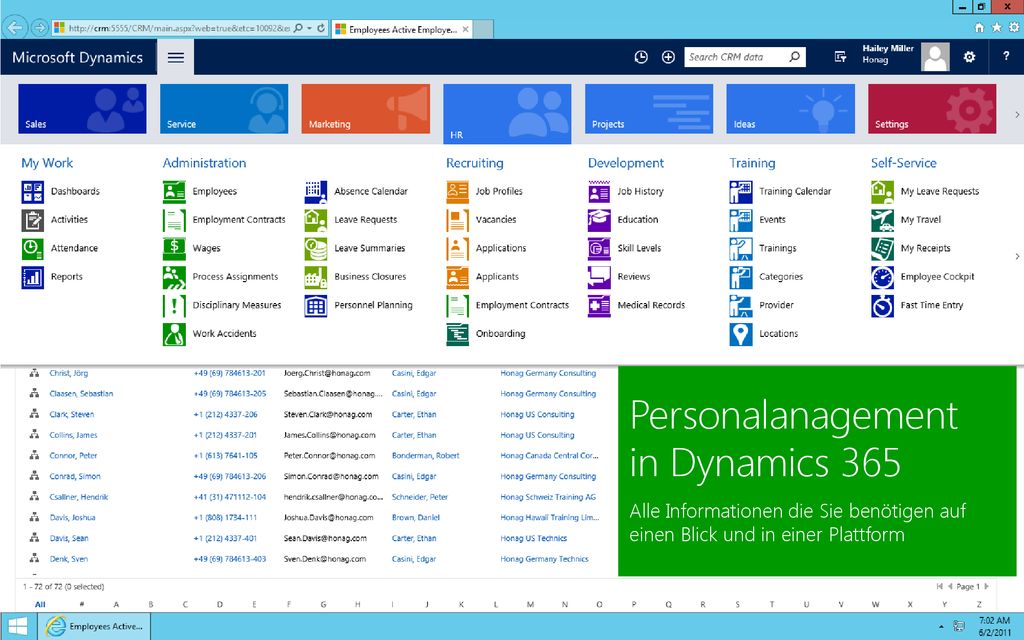
Task: Open the Medical Records icon
Action: click(600, 305)
